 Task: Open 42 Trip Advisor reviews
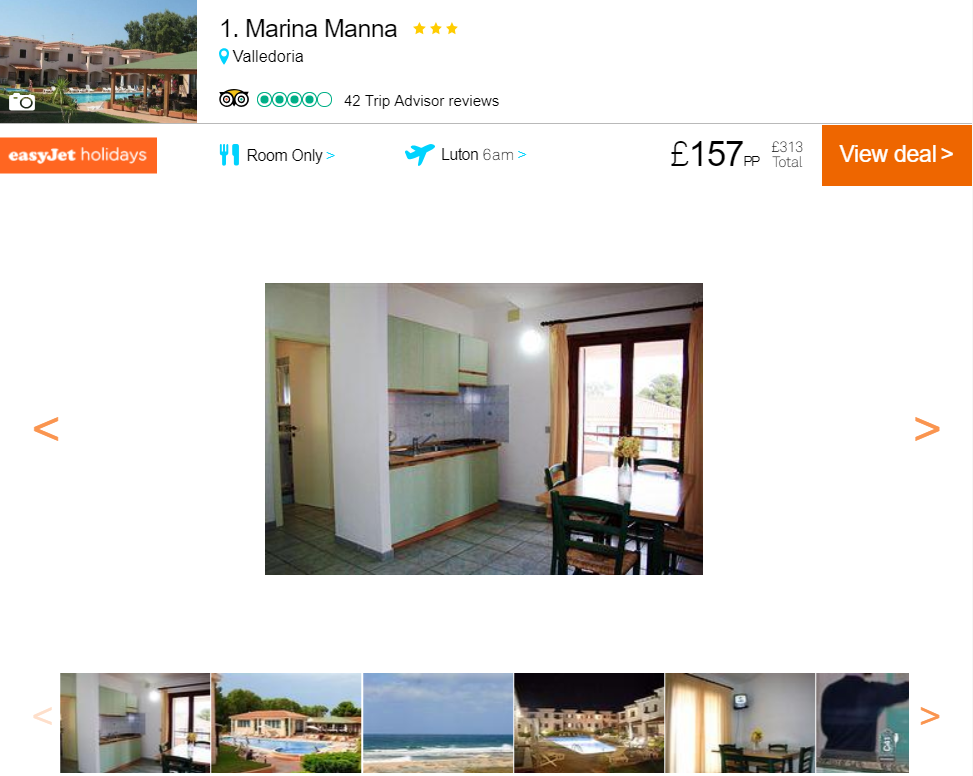[x=421, y=100]
